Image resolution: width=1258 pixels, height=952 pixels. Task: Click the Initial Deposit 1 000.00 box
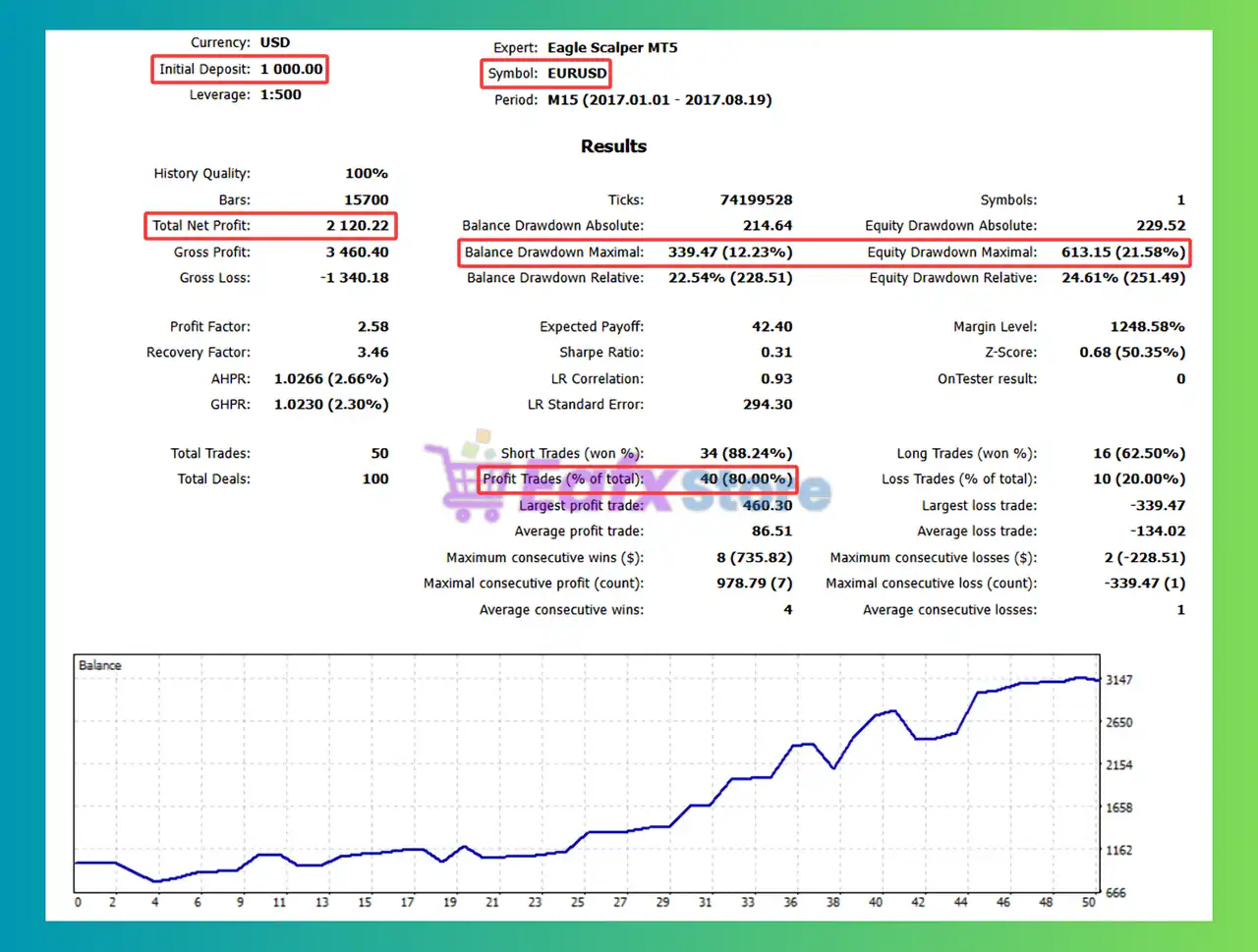(240, 70)
